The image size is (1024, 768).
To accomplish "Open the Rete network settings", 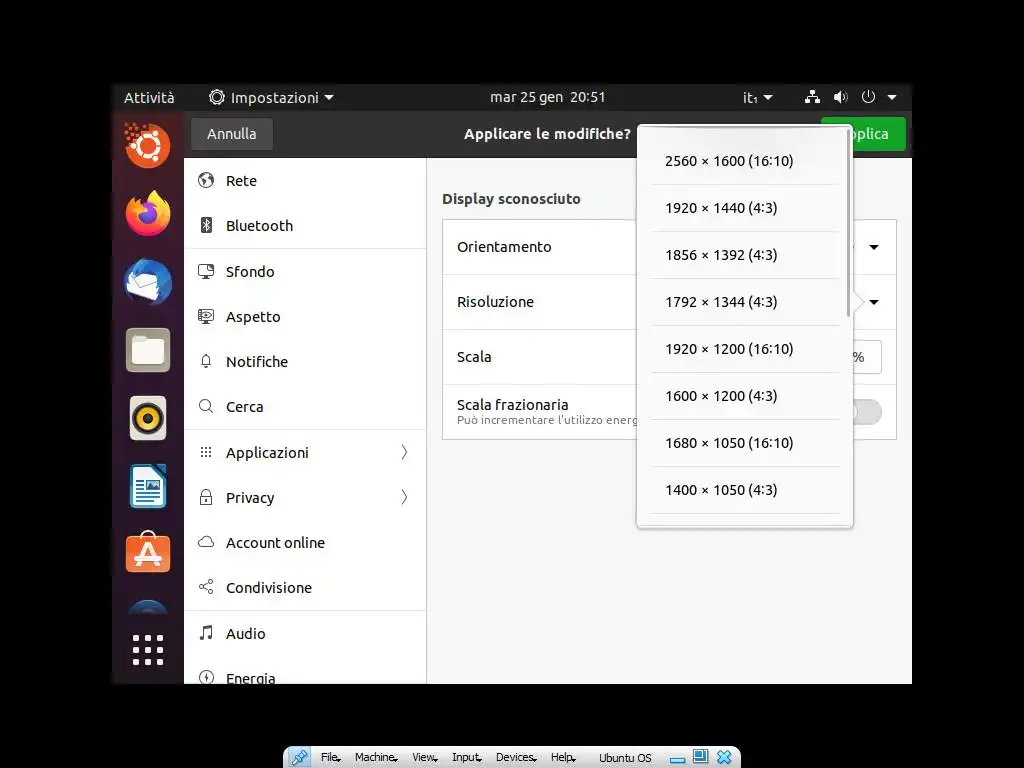I will (x=305, y=181).
